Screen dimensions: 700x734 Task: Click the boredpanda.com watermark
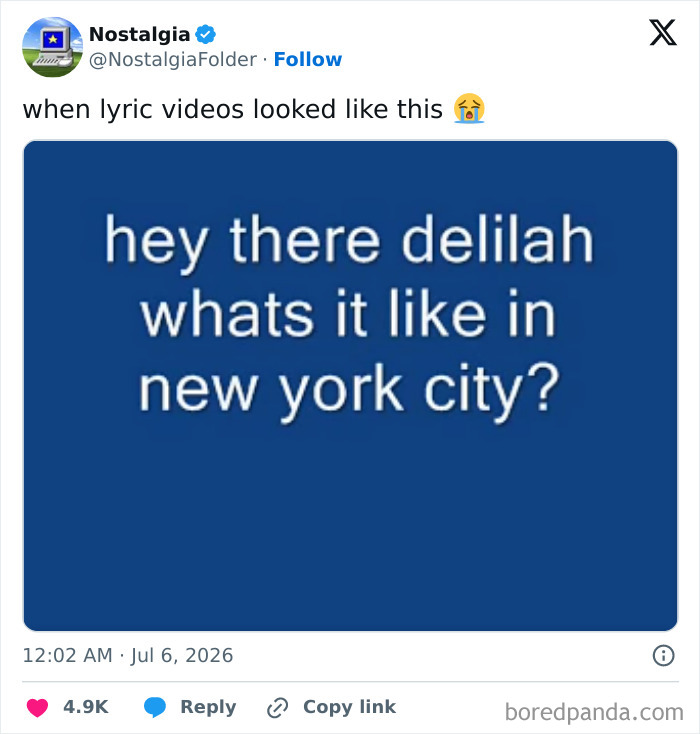point(594,712)
